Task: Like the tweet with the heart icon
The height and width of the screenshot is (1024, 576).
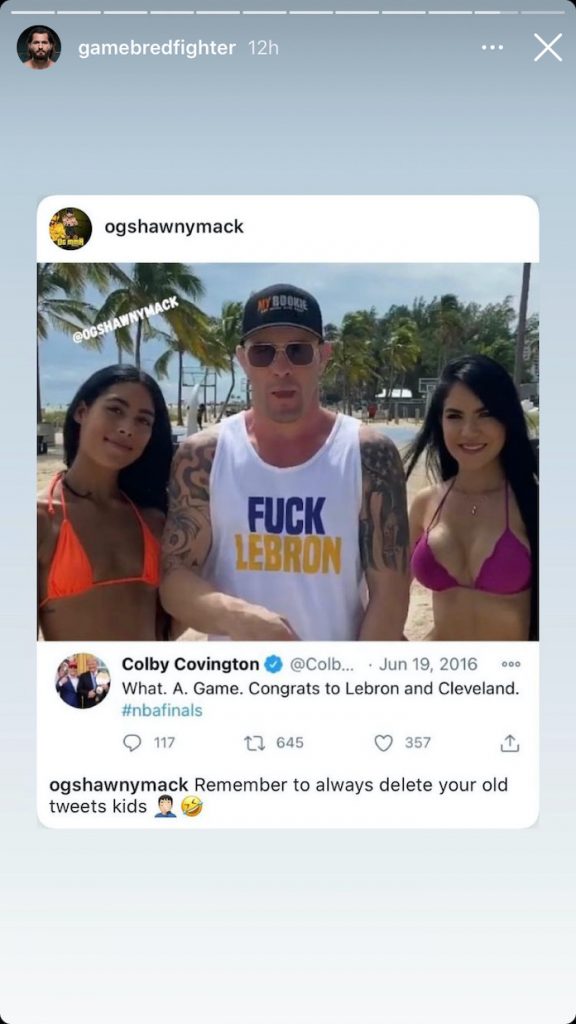Action: 383,743
